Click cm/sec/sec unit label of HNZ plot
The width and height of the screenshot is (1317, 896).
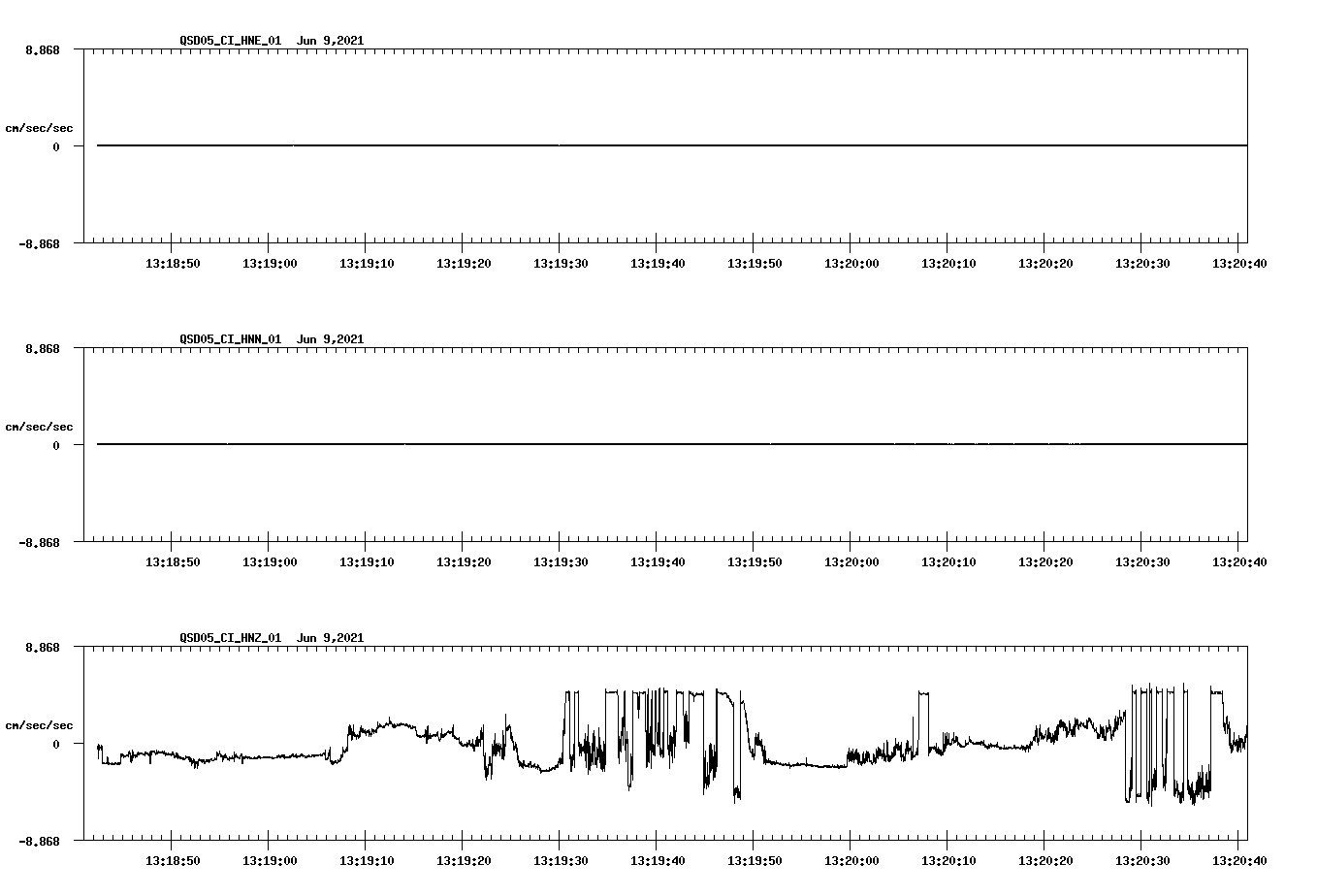tap(39, 725)
